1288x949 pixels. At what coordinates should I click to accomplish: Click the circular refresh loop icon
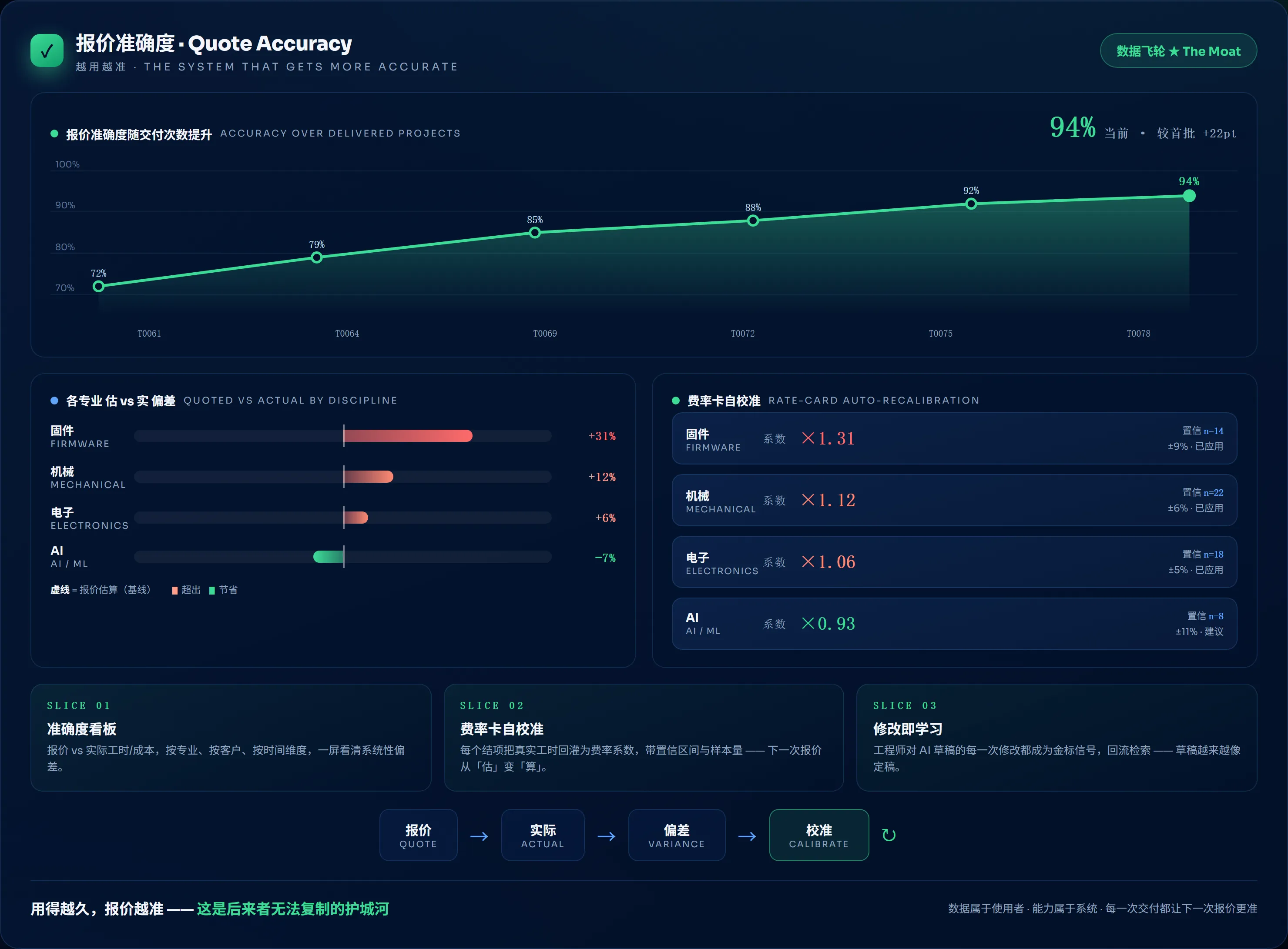[889, 835]
